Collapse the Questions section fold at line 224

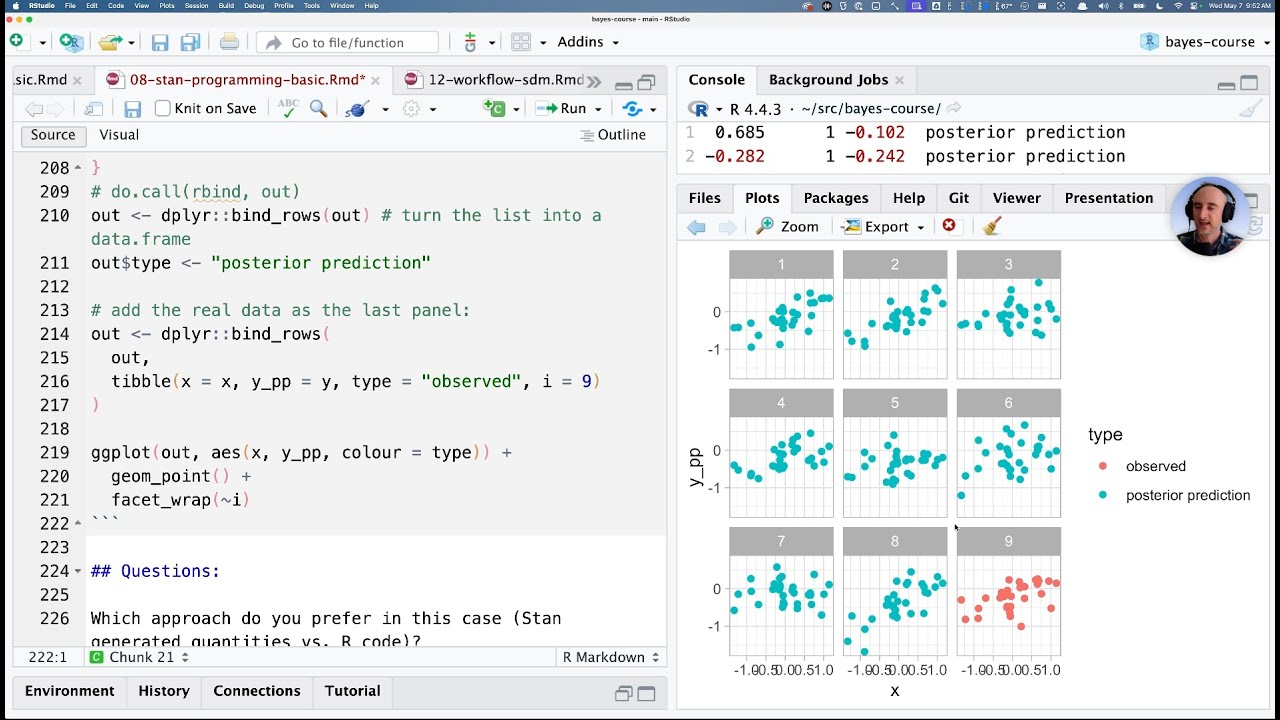click(78, 571)
